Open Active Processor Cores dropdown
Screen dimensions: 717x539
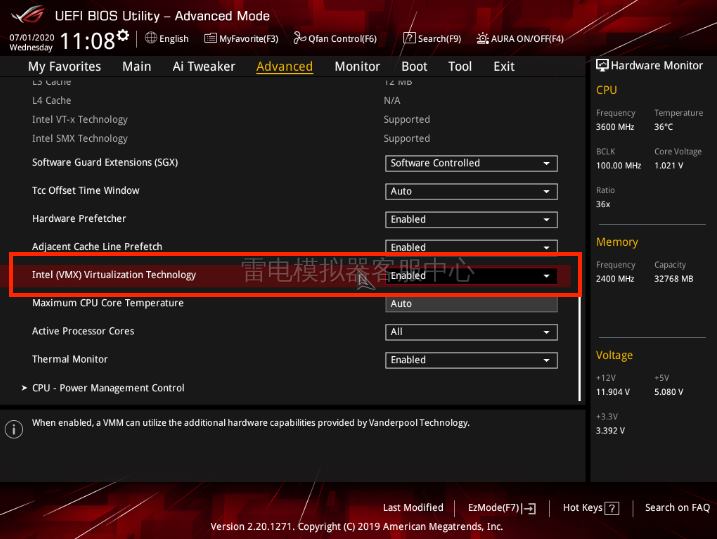point(471,332)
